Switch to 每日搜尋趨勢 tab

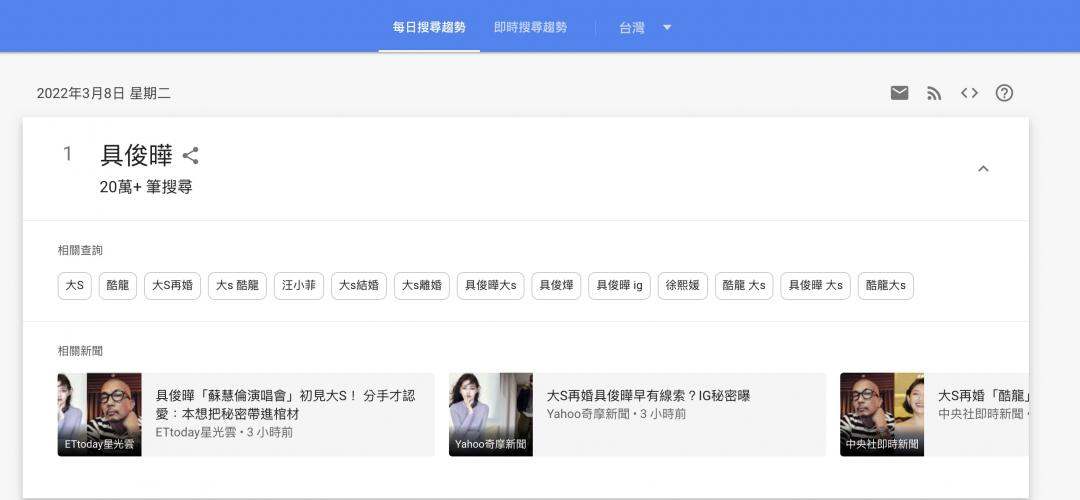tap(429, 27)
